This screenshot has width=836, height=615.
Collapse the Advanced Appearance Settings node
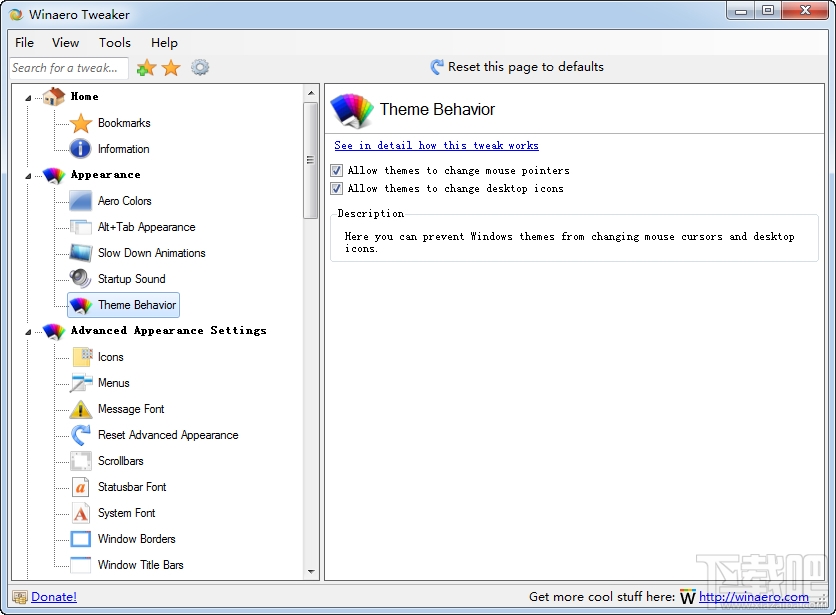[28, 332]
